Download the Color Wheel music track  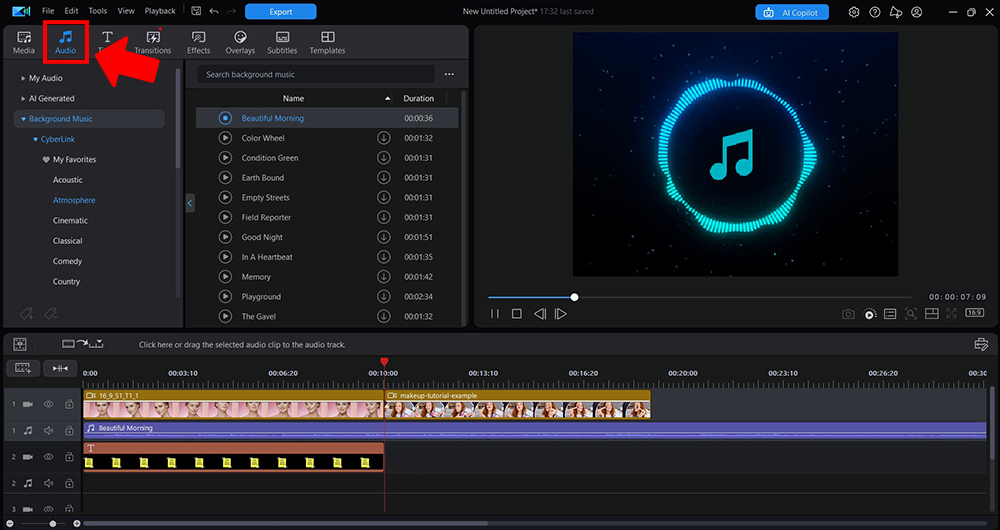pos(383,138)
